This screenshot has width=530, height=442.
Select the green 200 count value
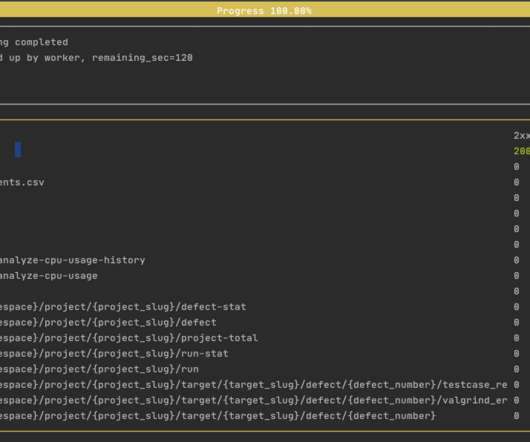click(x=522, y=151)
